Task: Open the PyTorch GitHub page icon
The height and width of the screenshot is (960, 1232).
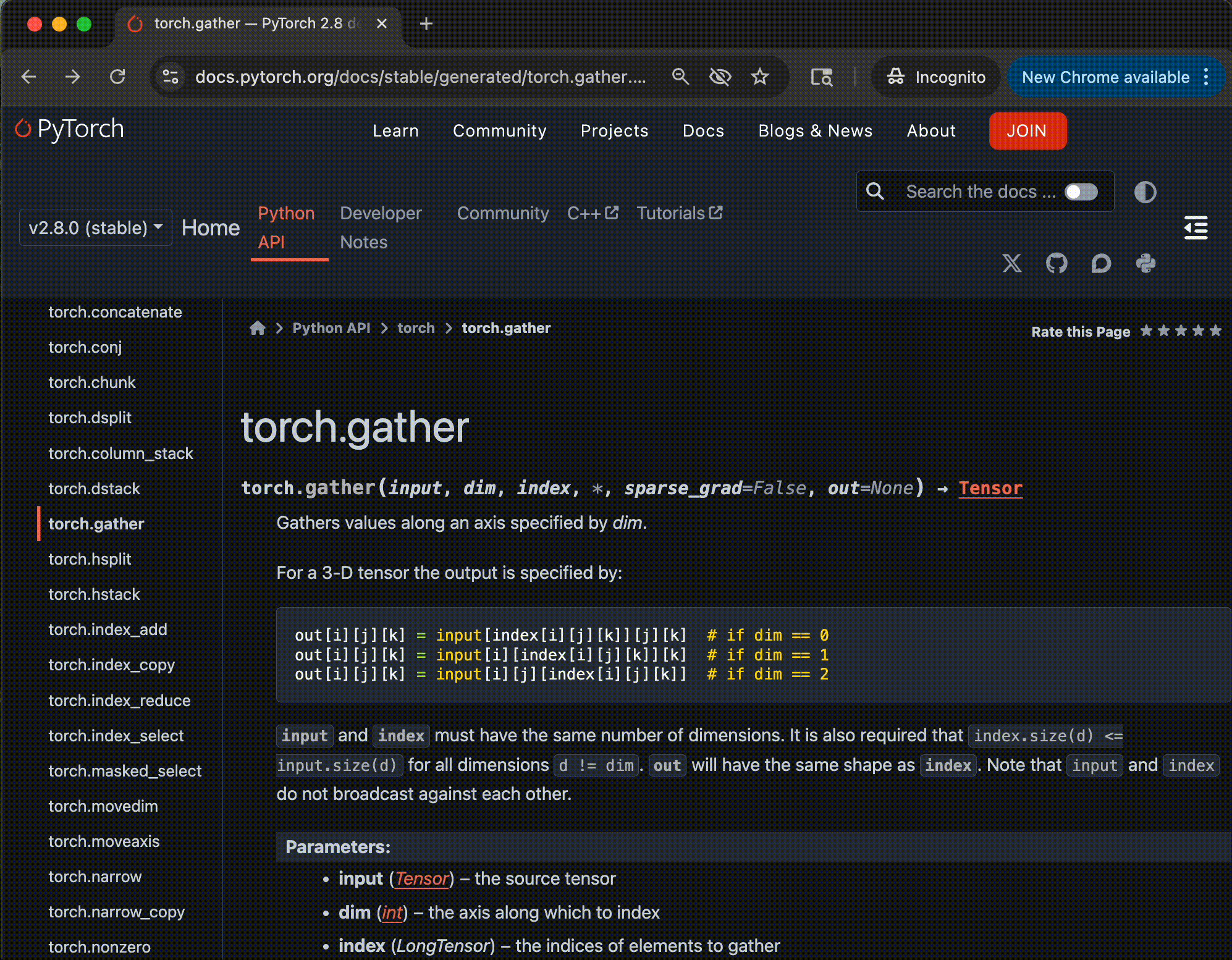Action: pos(1057,263)
